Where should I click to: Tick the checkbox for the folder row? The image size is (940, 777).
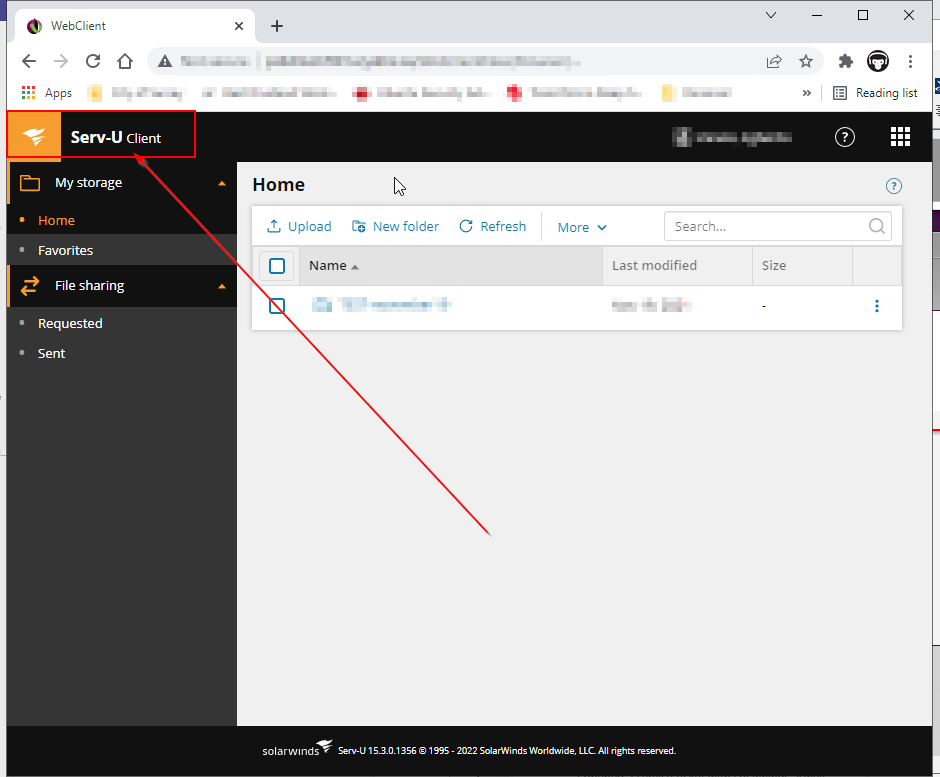tap(277, 306)
